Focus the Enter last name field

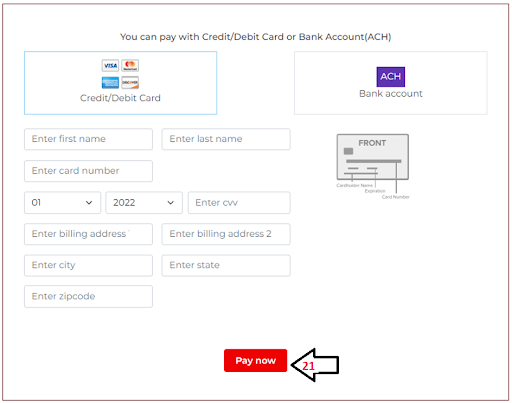point(226,139)
